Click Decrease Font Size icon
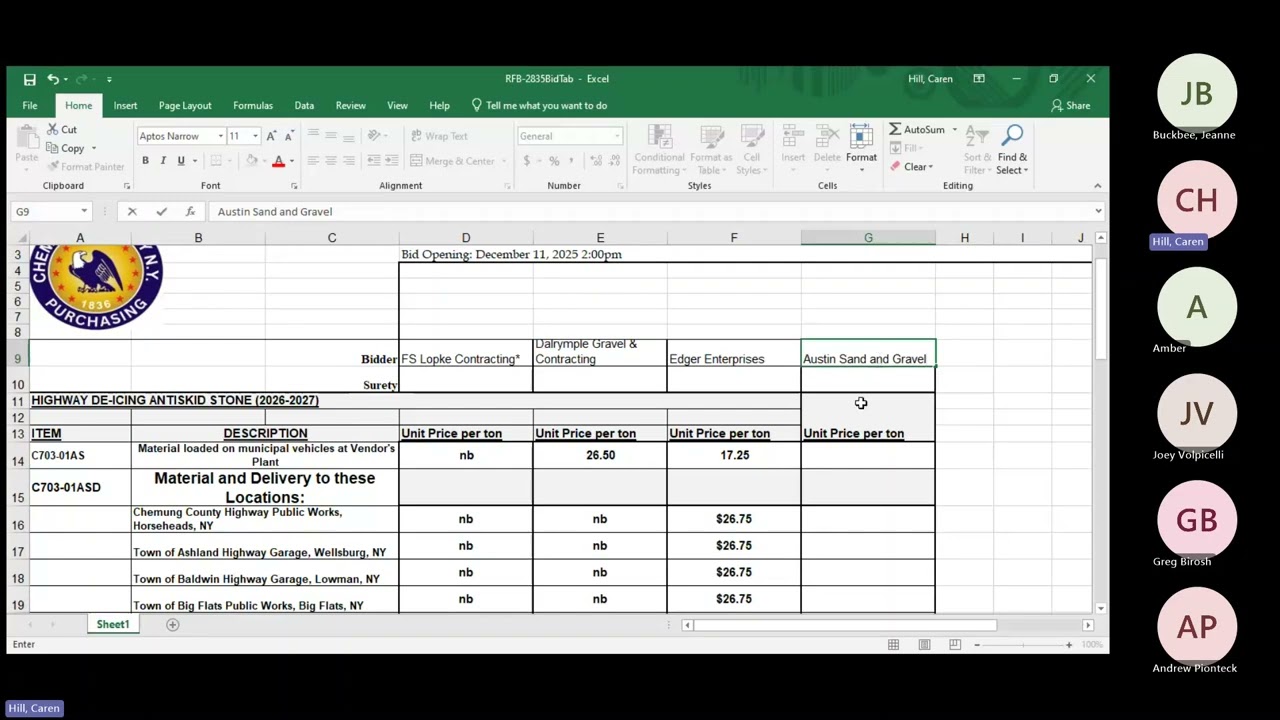Screen dimensions: 1280x720 tap(289, 136)
